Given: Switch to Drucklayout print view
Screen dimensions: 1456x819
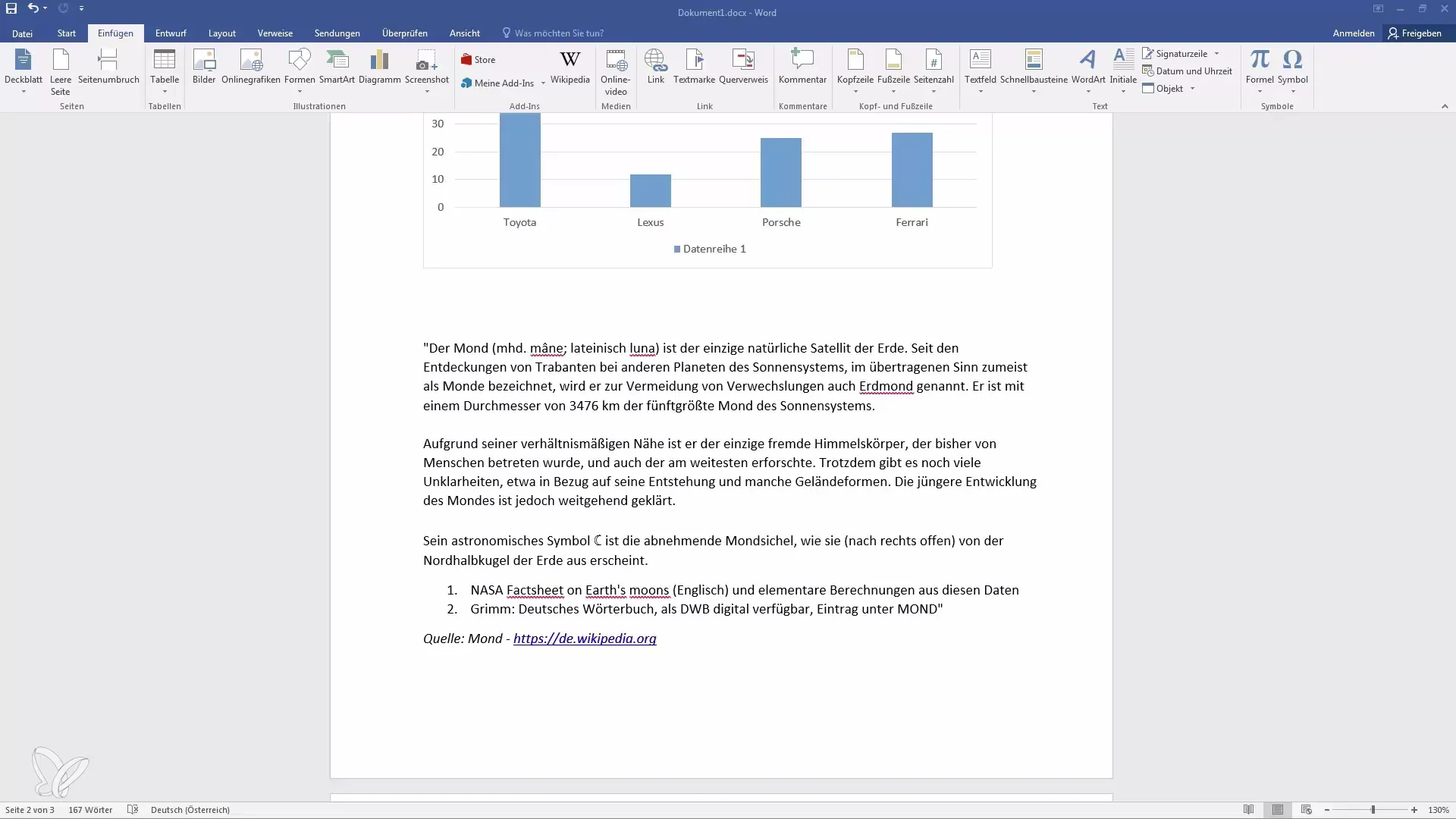Looking at the screenshot, I should click(x=1278, y=810).
